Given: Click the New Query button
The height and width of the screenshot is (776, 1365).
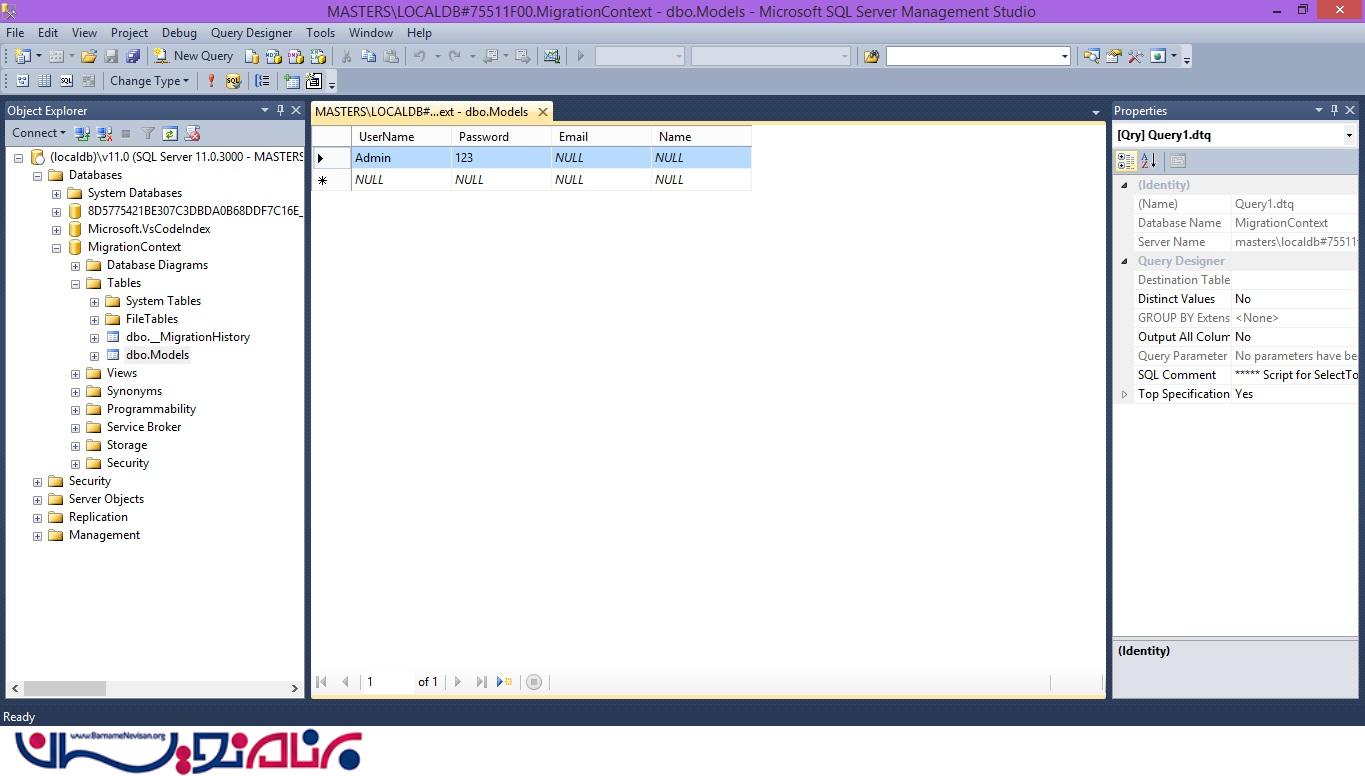Looking at the screenshot, I should (x=193, y=56).
